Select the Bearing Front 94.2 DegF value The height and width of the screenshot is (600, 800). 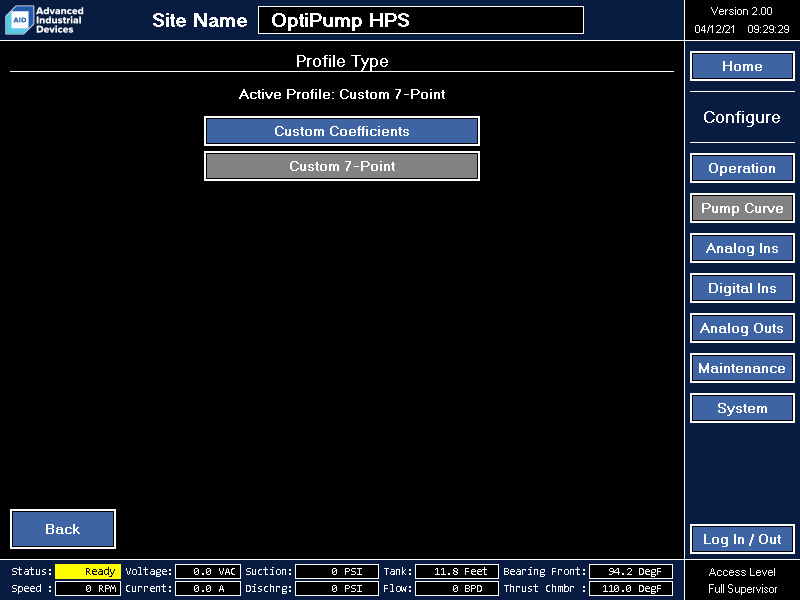pyautogui.click(x=631, y=571)
